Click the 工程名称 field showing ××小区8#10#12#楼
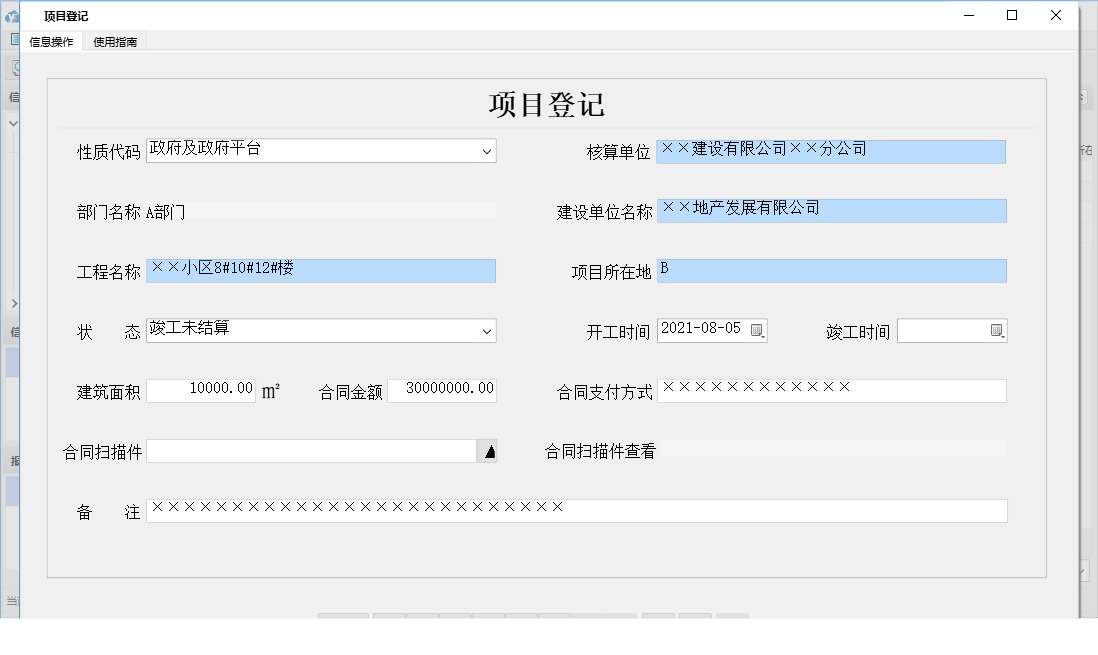The height and width of the screenshot is (655, 1098). (320, 270)
